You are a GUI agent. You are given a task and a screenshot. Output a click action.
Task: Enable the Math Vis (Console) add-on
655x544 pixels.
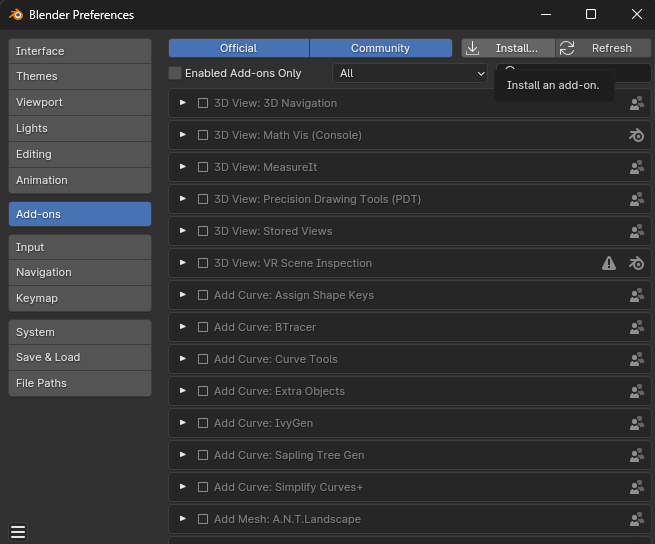(x=203, y=135)
